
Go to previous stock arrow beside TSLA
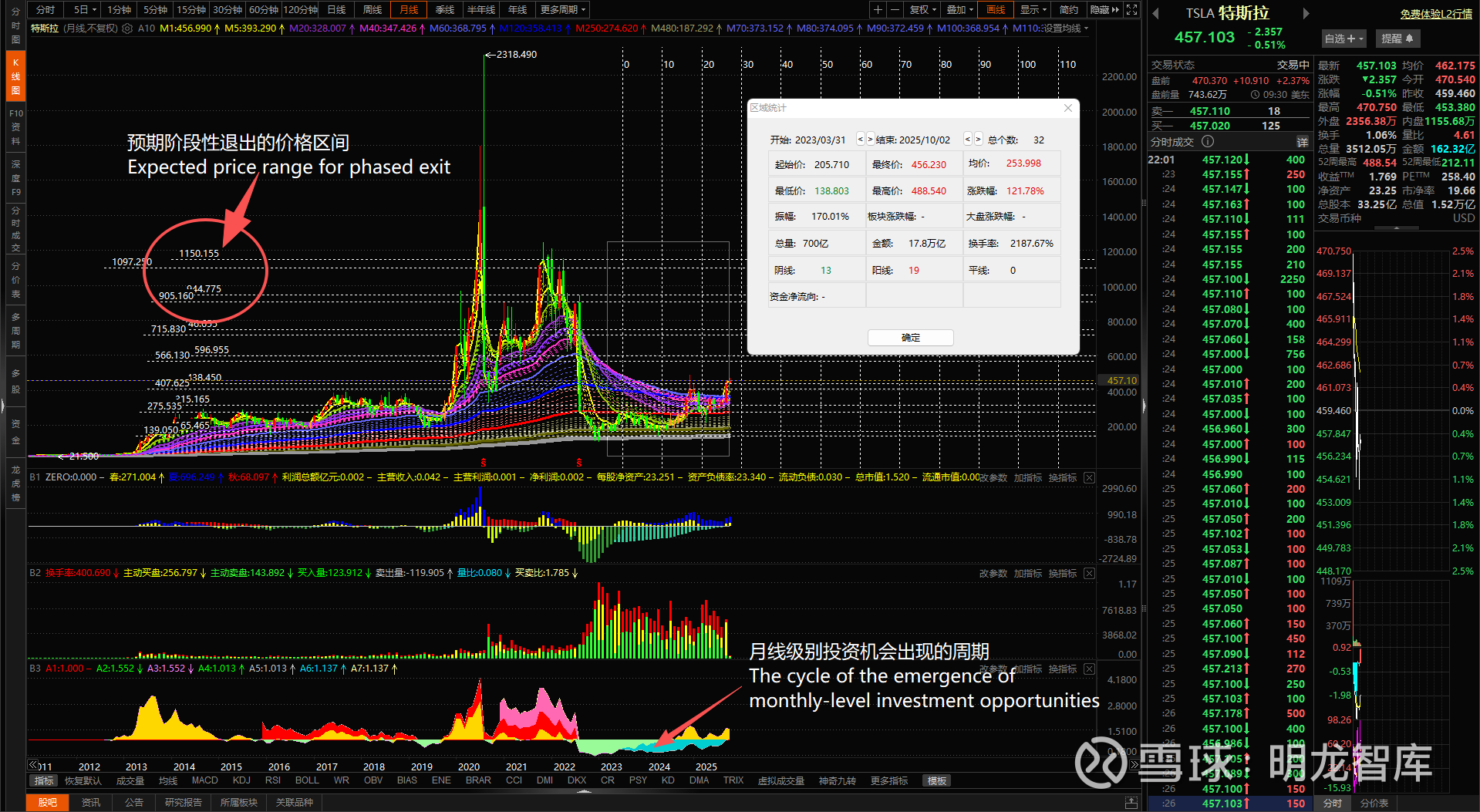[1155, 13]
